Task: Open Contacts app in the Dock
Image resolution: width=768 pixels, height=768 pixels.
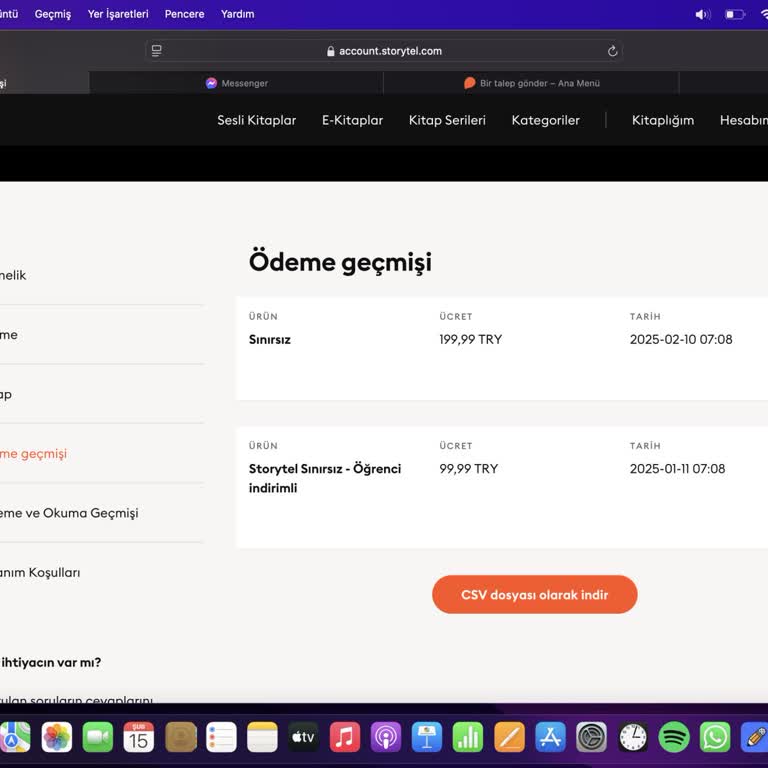Action: (x=181, y=737)
